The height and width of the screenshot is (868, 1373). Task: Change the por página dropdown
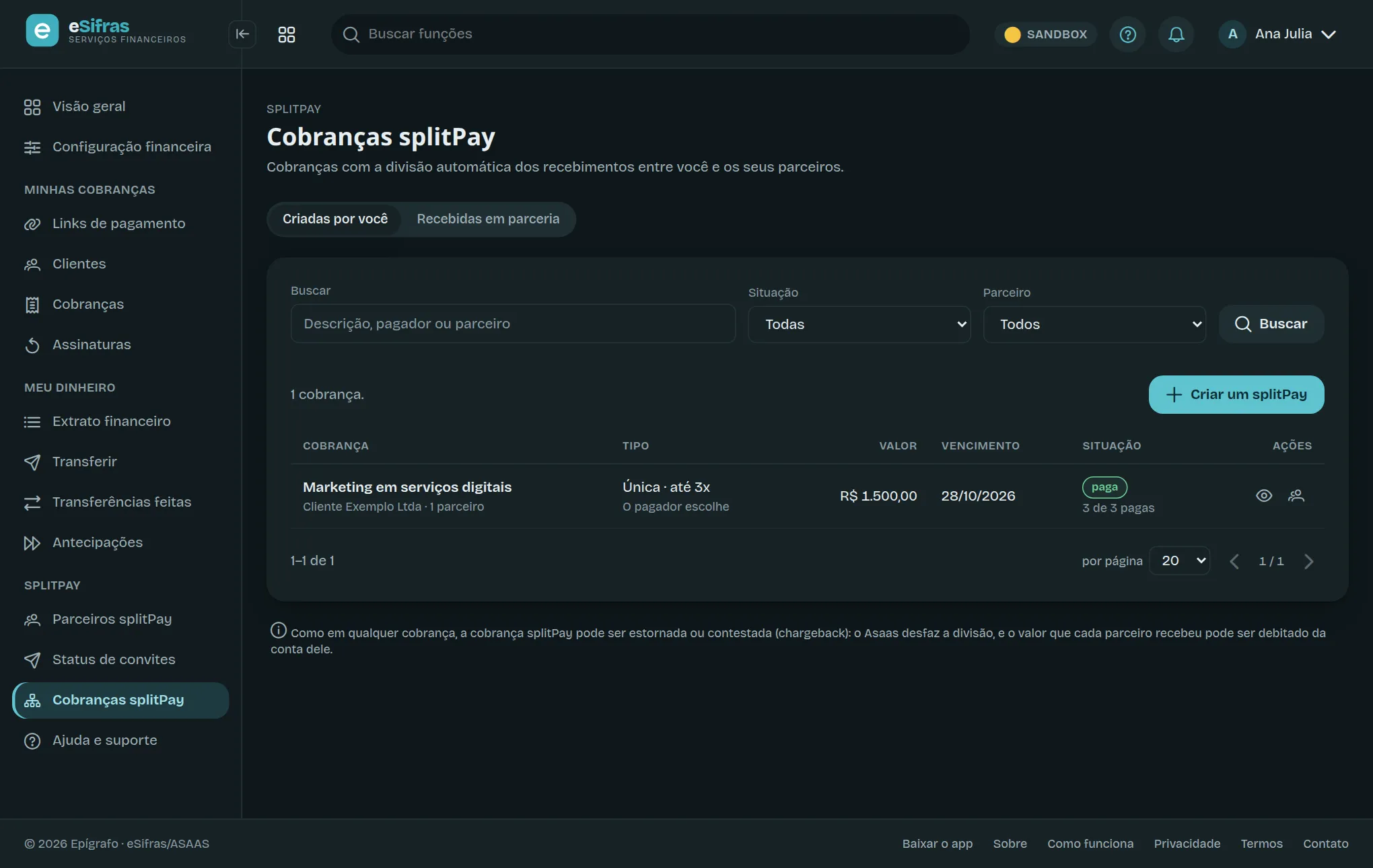tap(1180, 560)
